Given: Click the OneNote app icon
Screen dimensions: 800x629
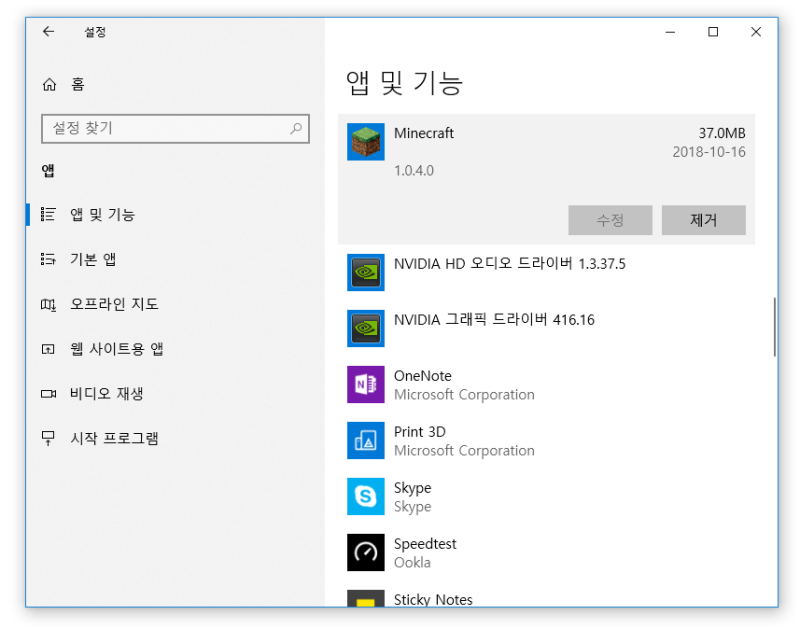Looking at the screenshot, I should [366, 385].
